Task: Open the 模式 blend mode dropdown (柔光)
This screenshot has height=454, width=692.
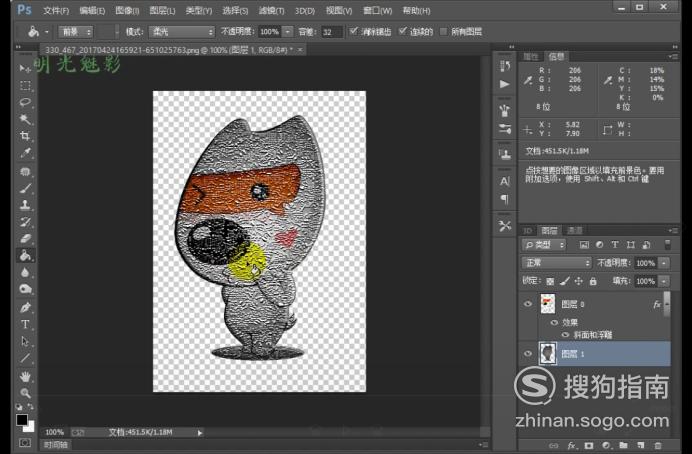Action: pos(182,32)
